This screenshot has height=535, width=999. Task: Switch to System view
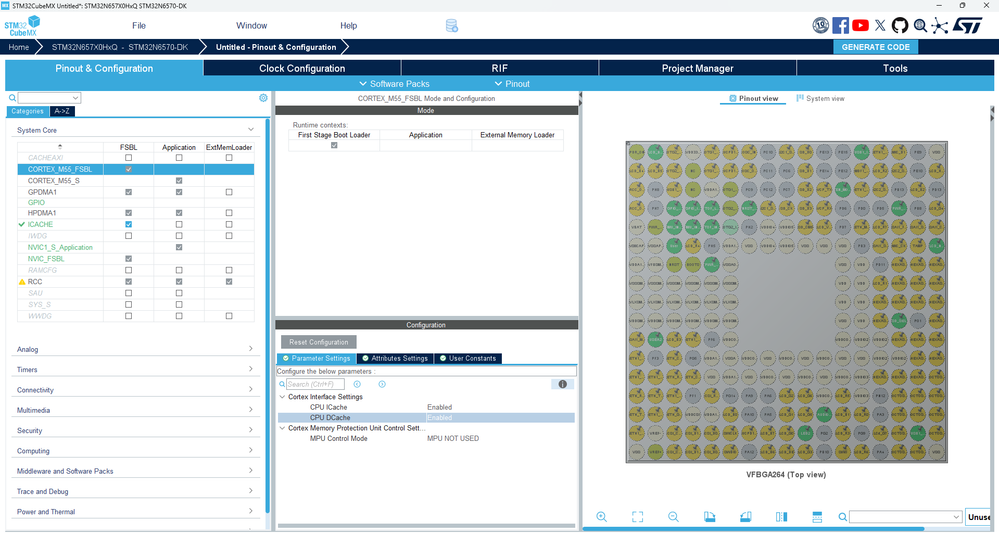[x=821, y=99]
